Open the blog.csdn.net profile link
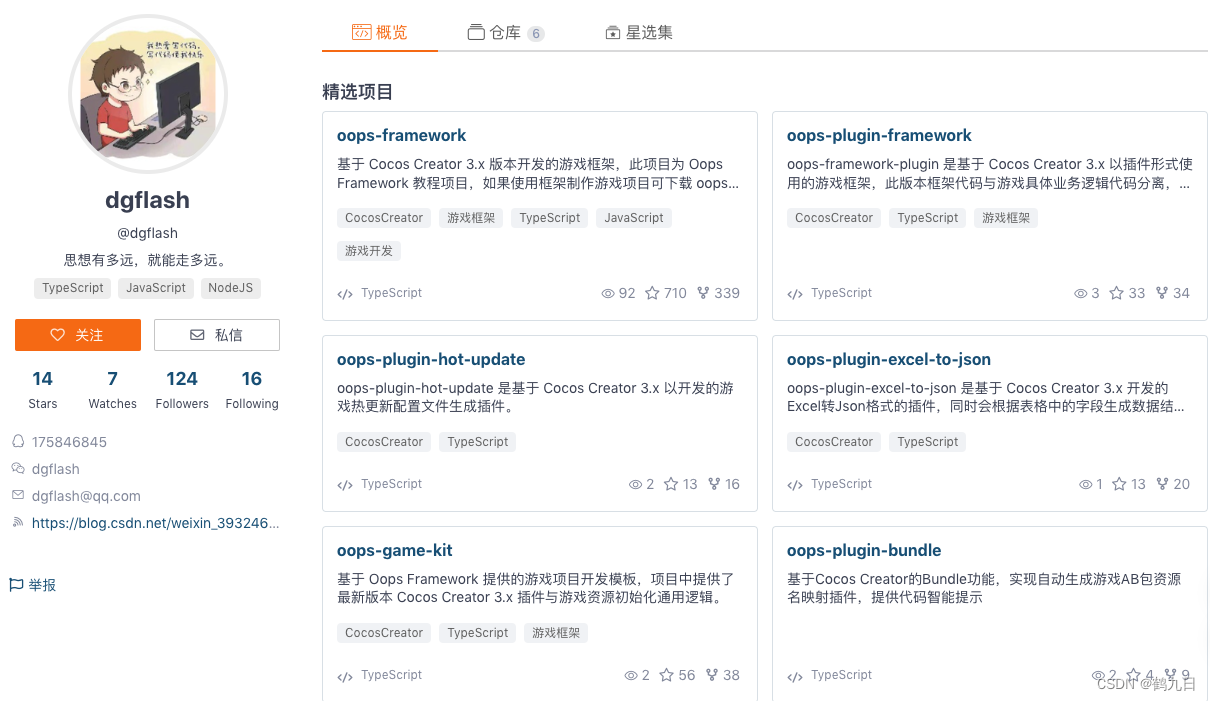This screenshot has height=701, width=1210. coord(155,523)
